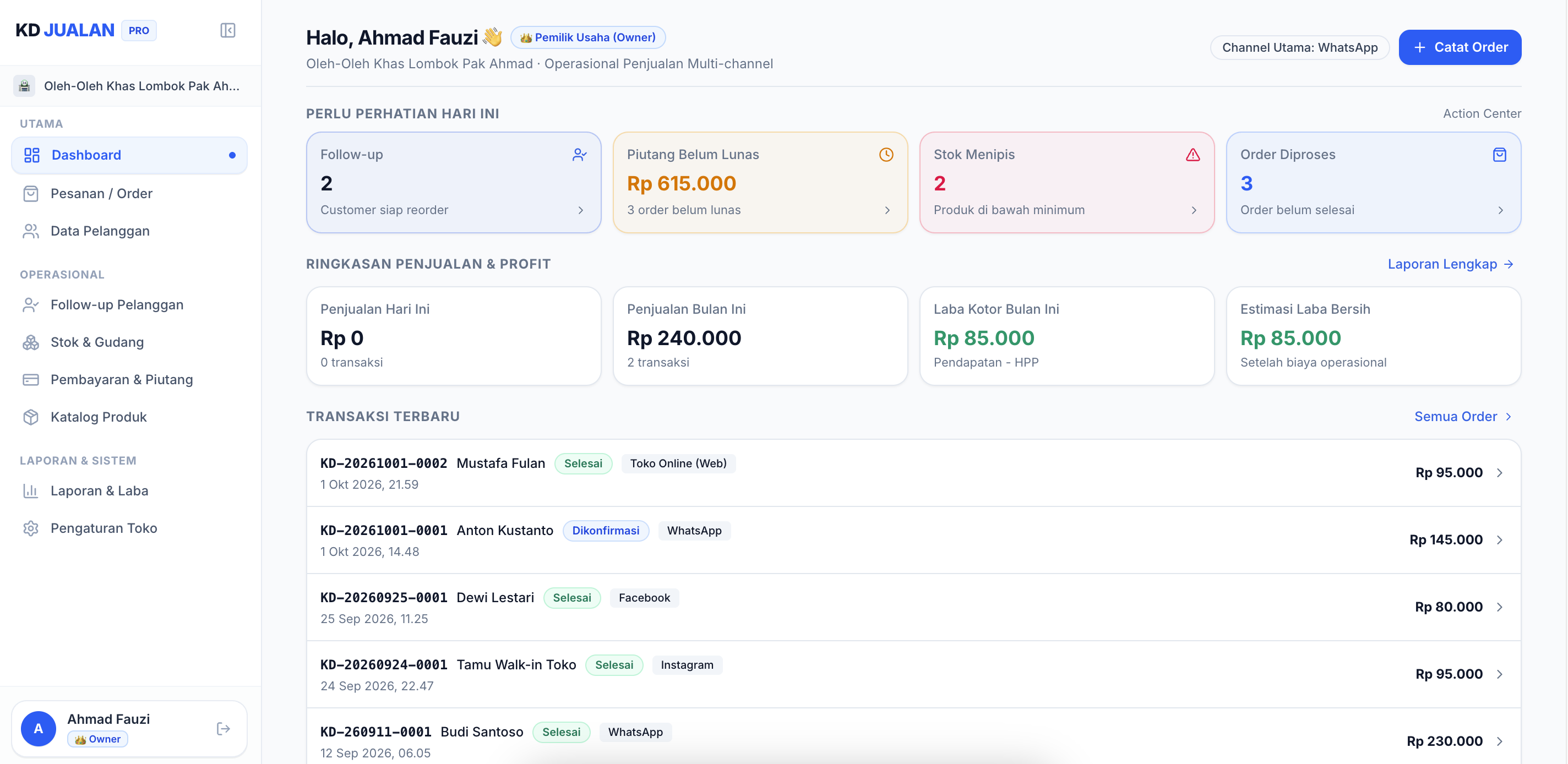The image size is (1568, 764).
Task: Go to Data Pelanggan menu item
Action: (x=129, y=231)
